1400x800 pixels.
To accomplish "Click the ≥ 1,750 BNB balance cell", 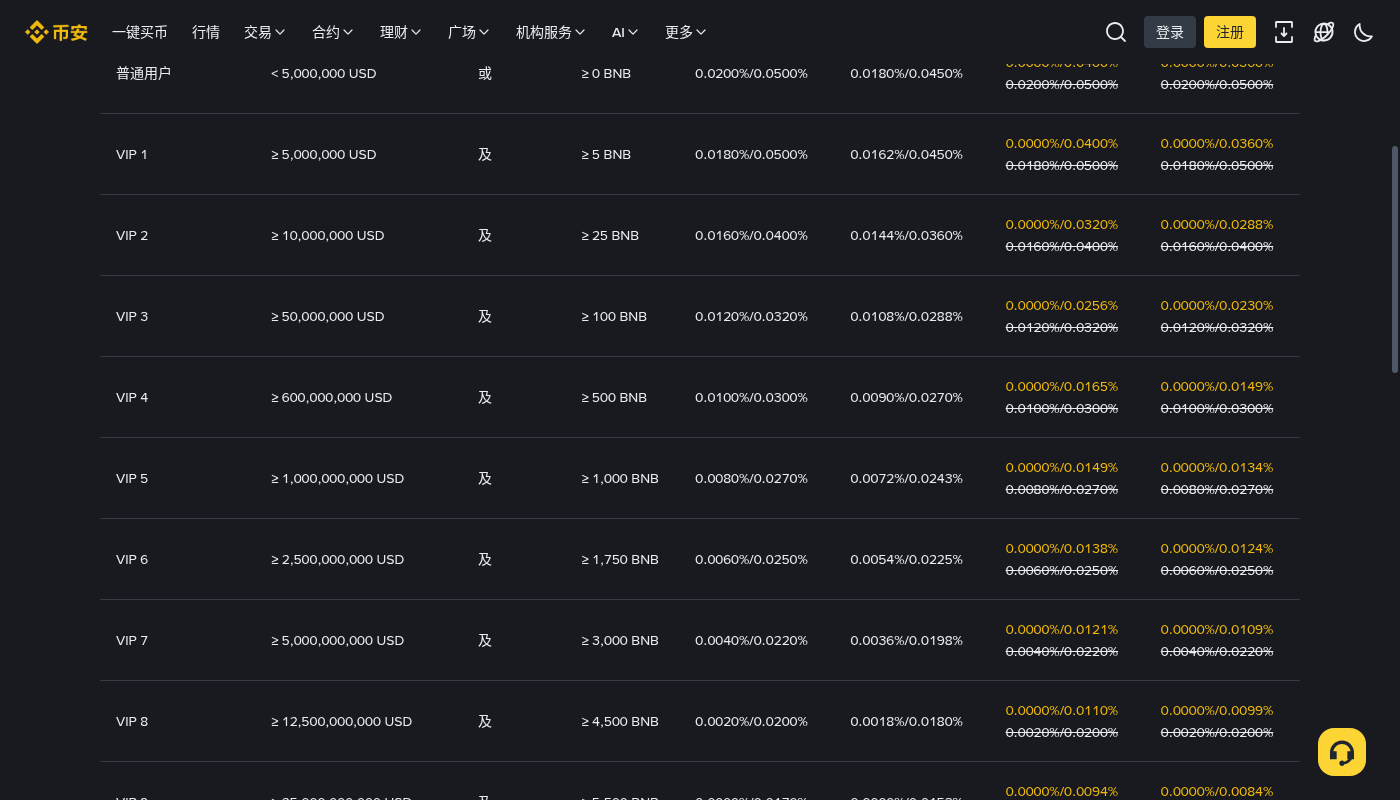I will [x=620, y=559].
